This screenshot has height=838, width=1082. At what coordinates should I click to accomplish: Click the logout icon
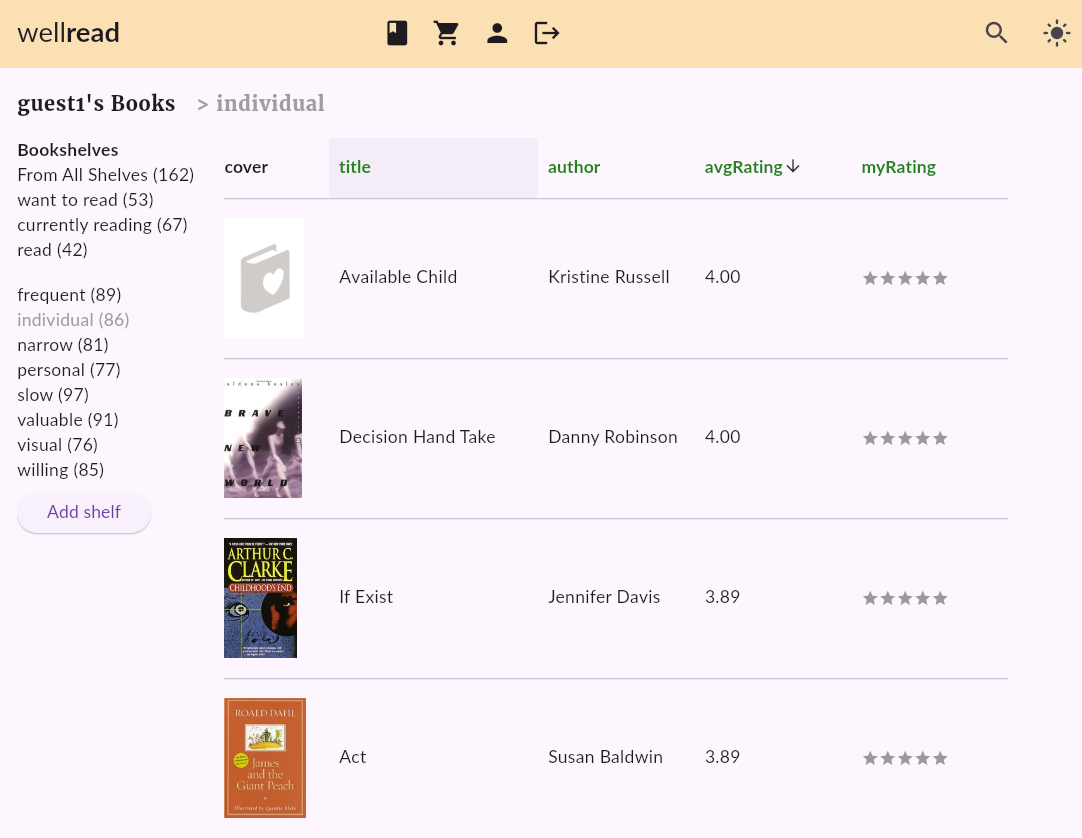(547, 34)
